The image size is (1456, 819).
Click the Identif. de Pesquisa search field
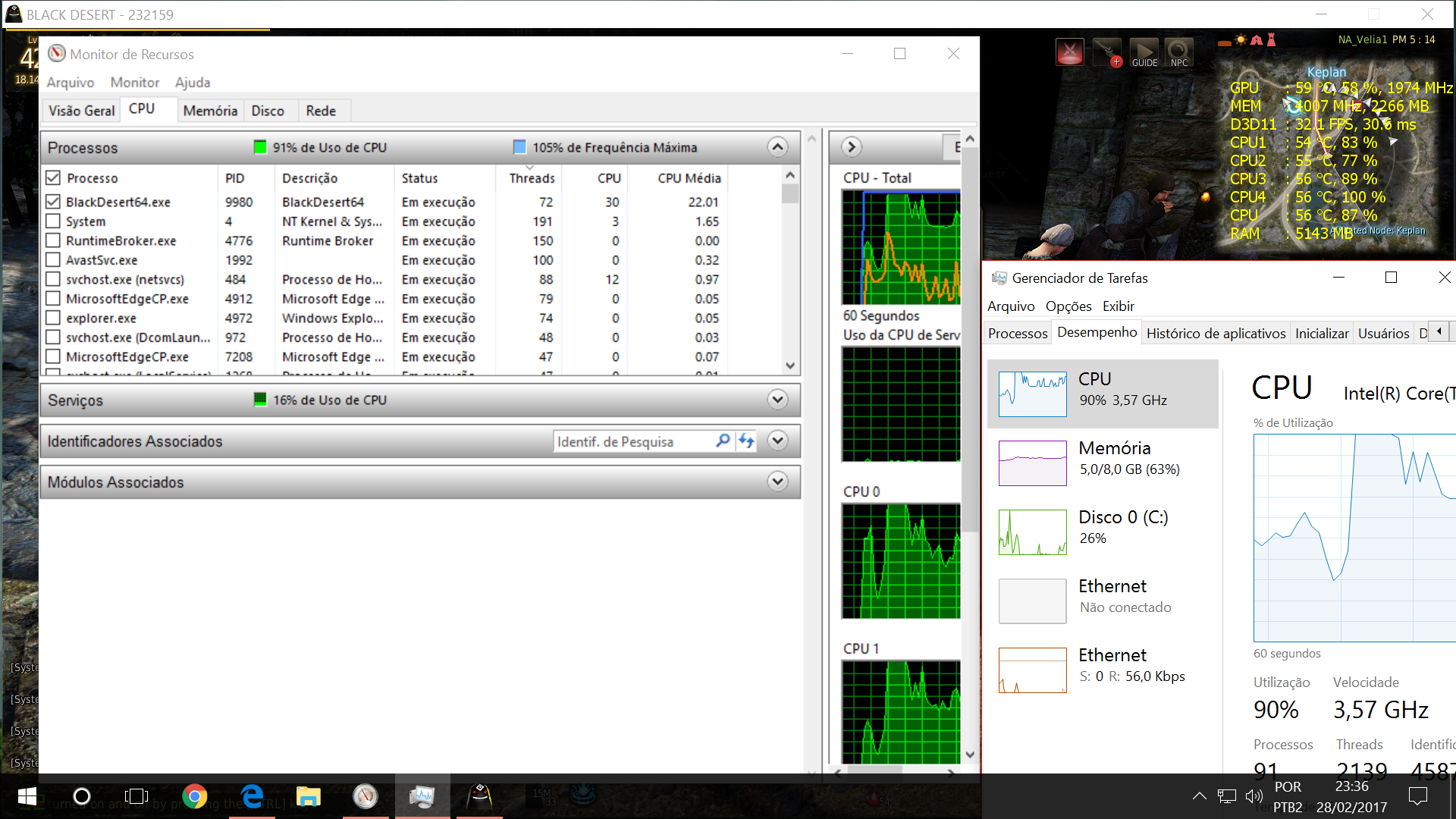tap(634, 441)
